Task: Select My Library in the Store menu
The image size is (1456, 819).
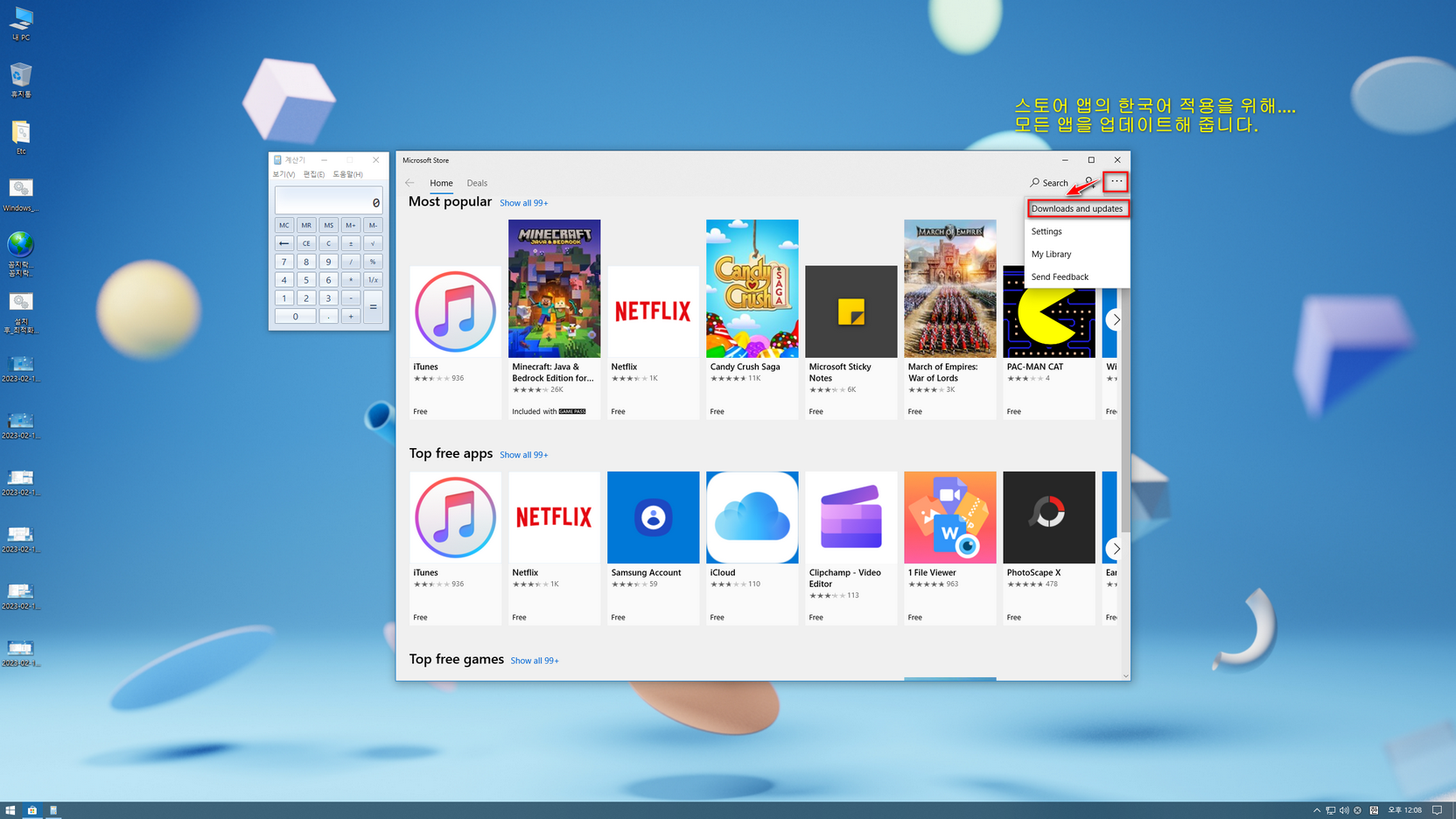Action: (1077, 254)
